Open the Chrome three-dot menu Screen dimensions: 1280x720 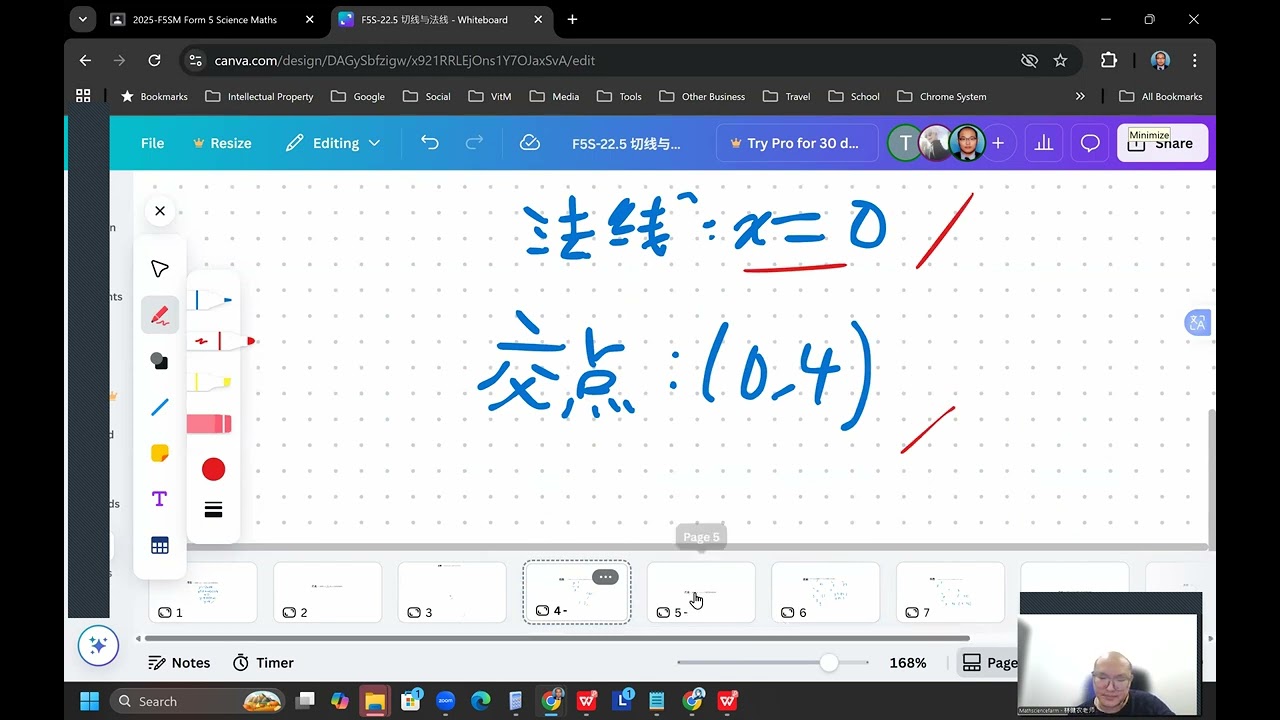[x=1194, y=60]
